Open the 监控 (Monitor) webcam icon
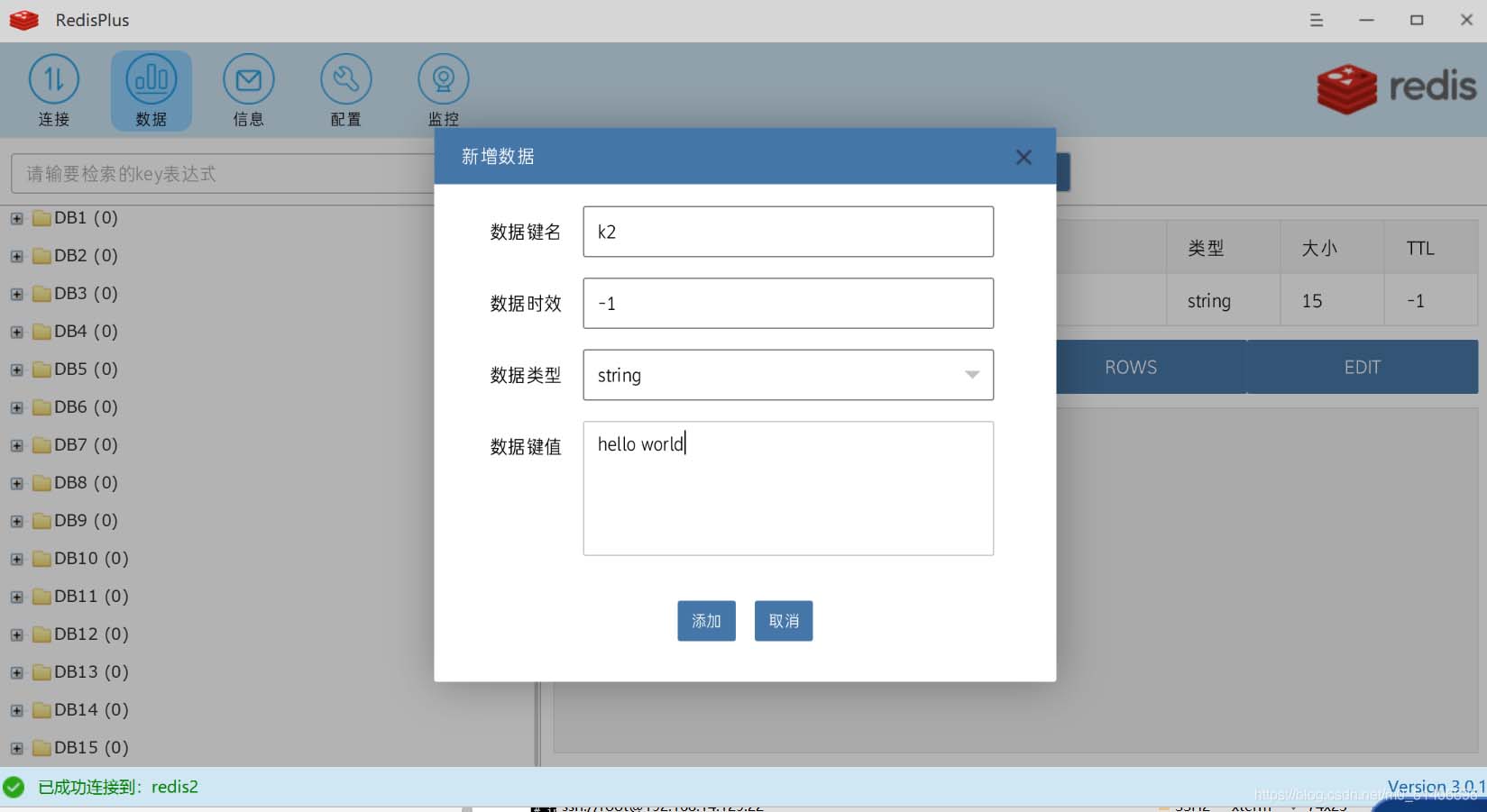 443,81
